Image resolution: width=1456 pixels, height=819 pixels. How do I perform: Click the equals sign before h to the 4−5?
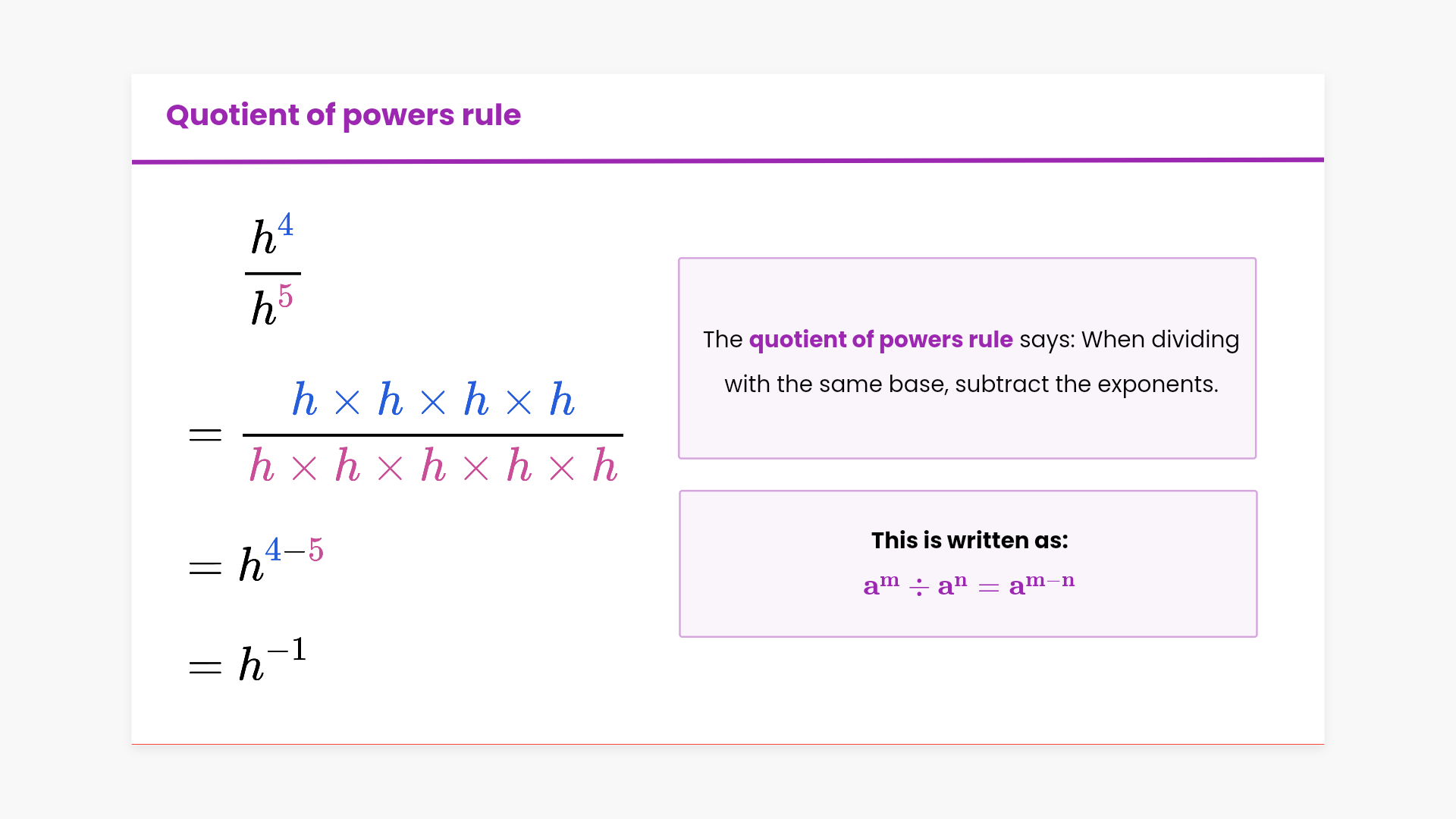tap(205, 569)
